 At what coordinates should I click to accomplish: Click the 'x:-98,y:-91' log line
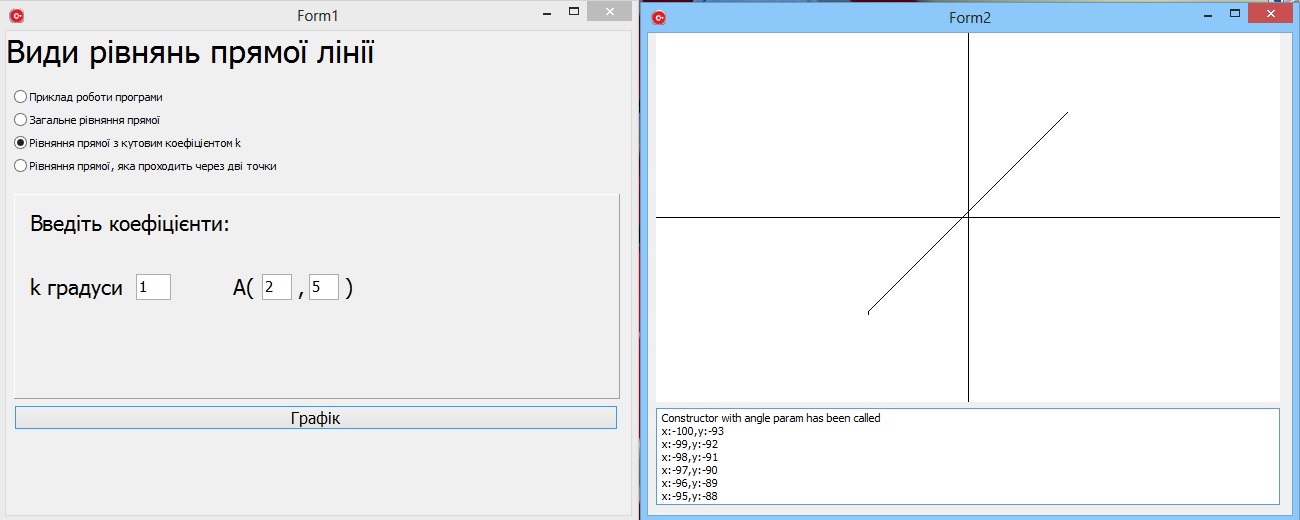point(690,457)
